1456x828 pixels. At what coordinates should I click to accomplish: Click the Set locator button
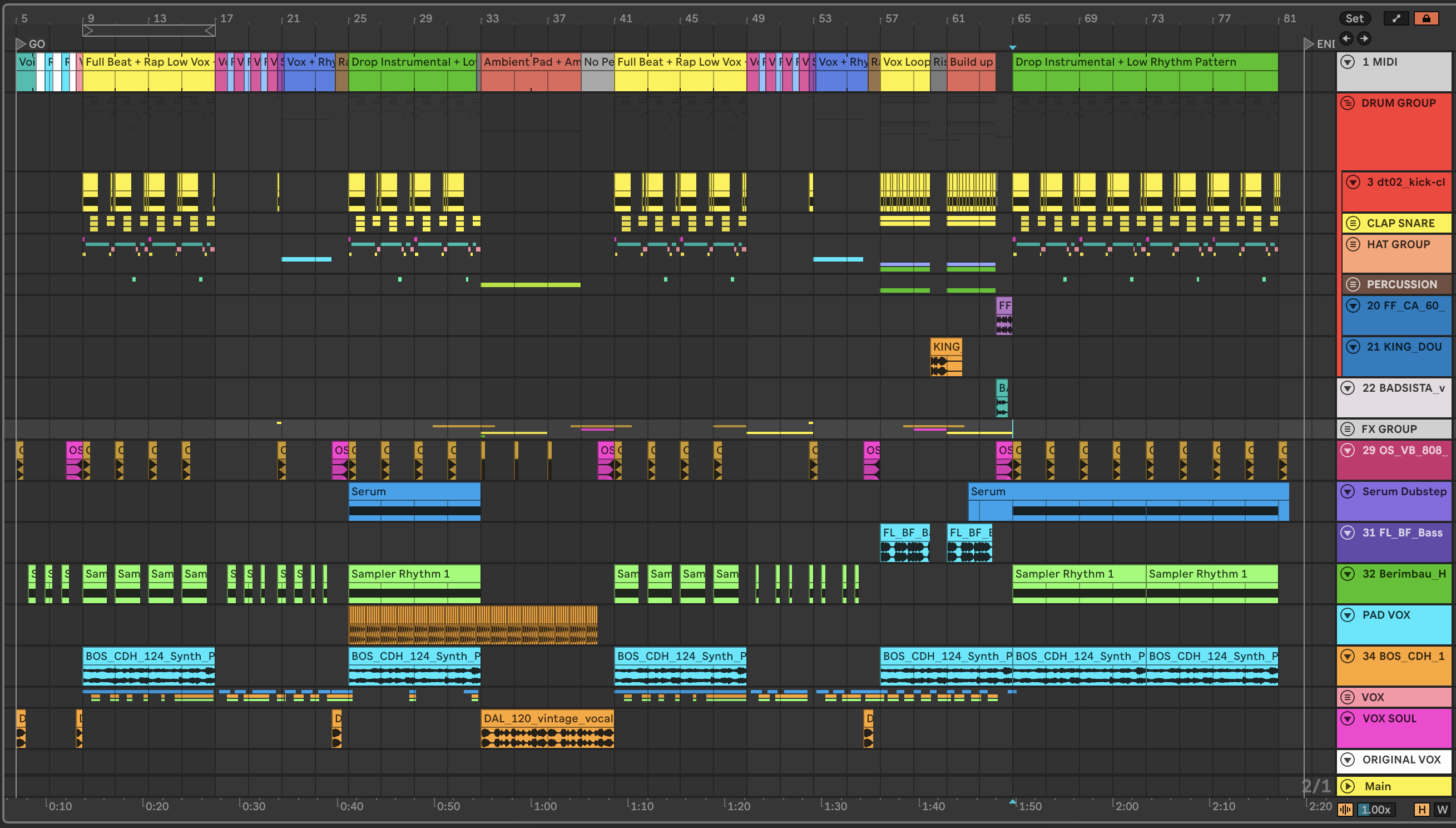[1355, 18]
